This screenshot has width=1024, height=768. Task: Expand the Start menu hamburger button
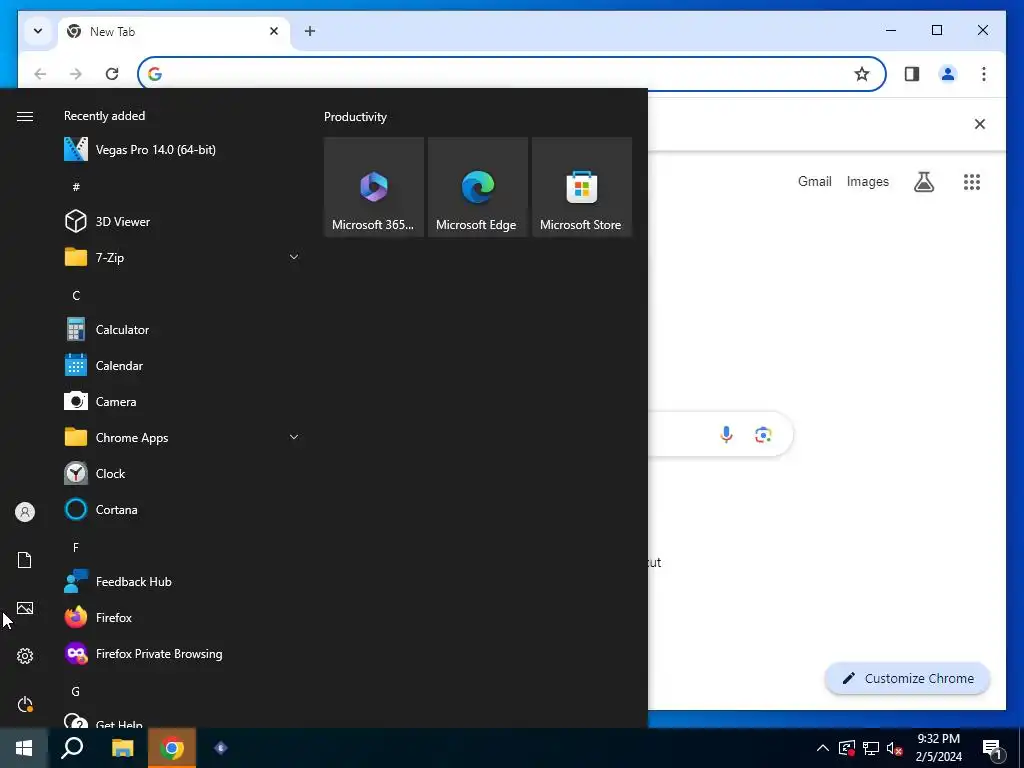(25, 116)
